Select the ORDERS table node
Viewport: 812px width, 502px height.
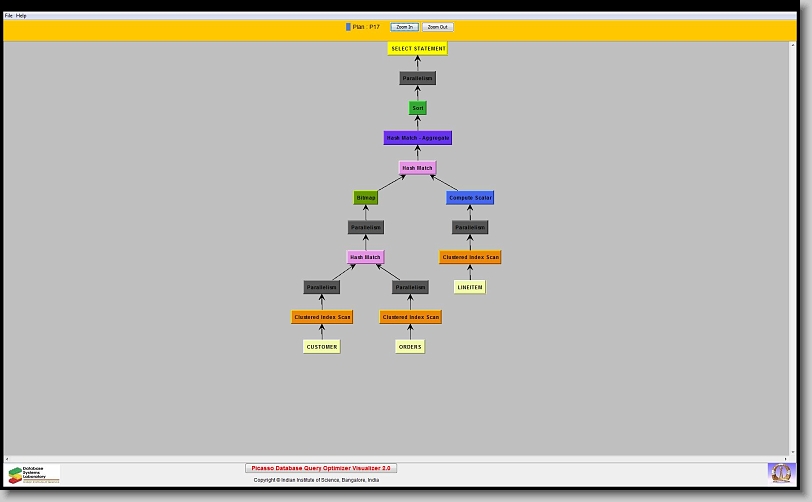pyautogui.click(x=410, y=347)
